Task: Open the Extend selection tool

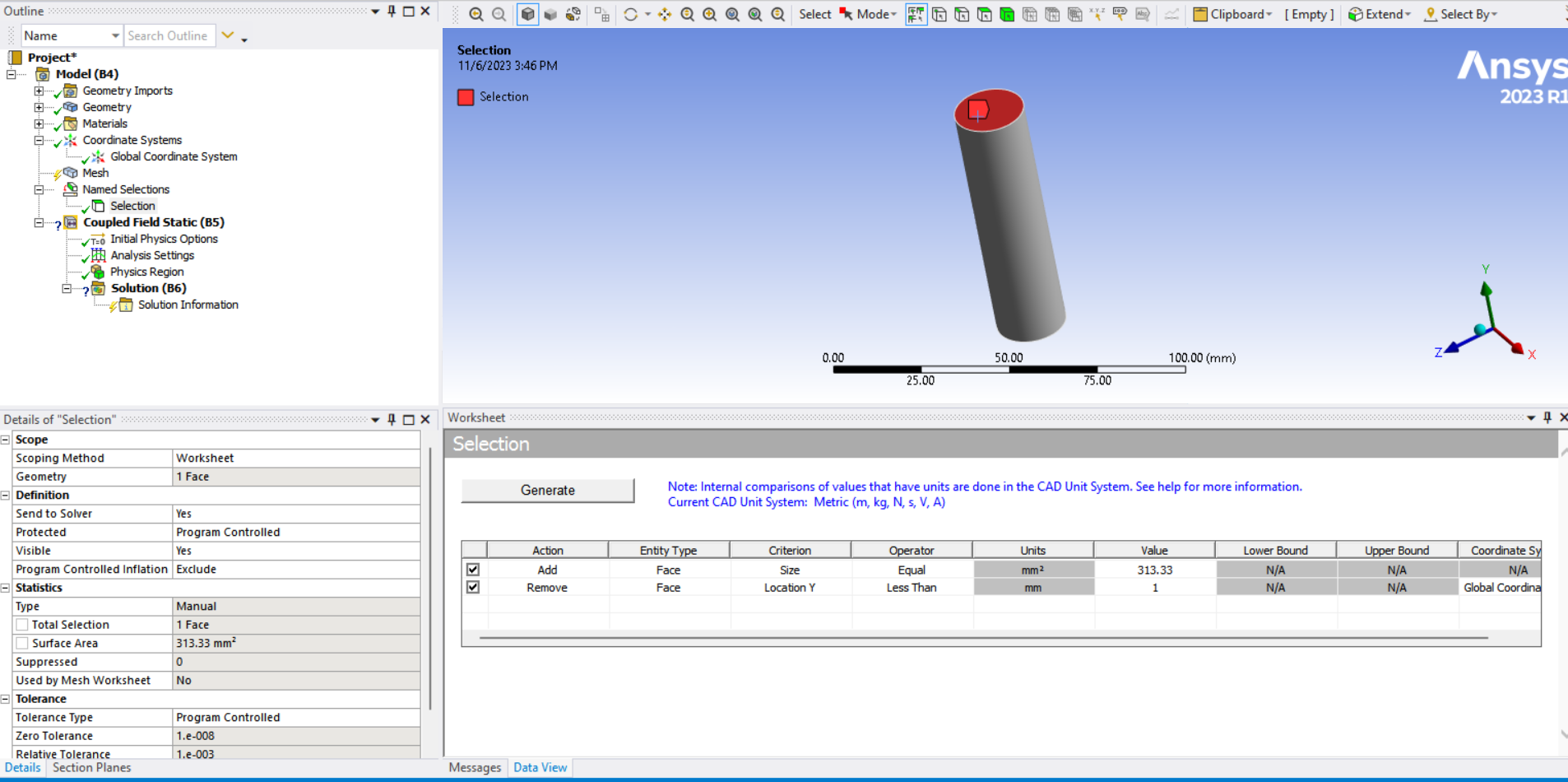Action: 1379,14
